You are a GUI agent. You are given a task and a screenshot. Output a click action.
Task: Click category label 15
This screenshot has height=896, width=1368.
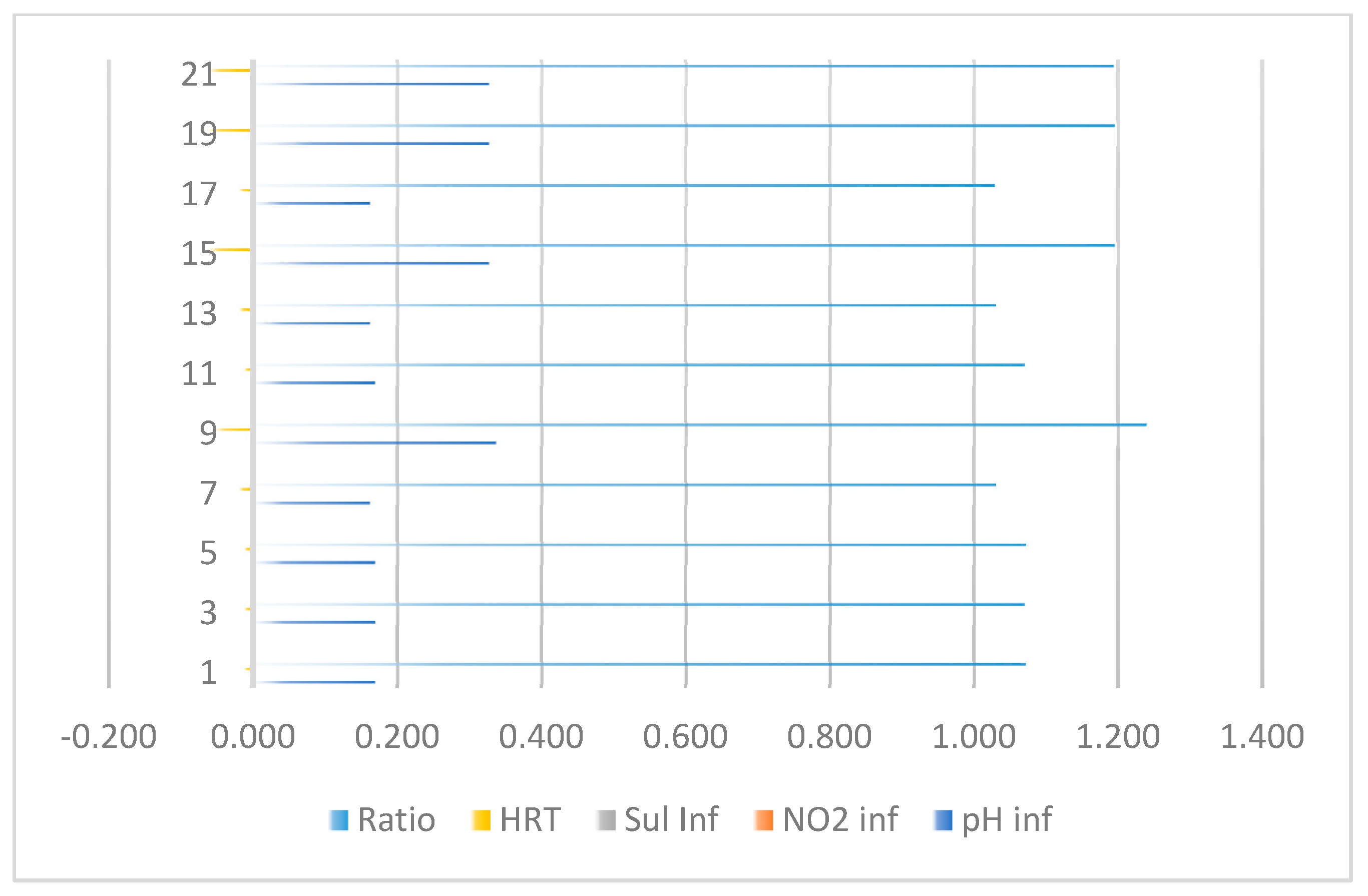[x=199, y=254]
